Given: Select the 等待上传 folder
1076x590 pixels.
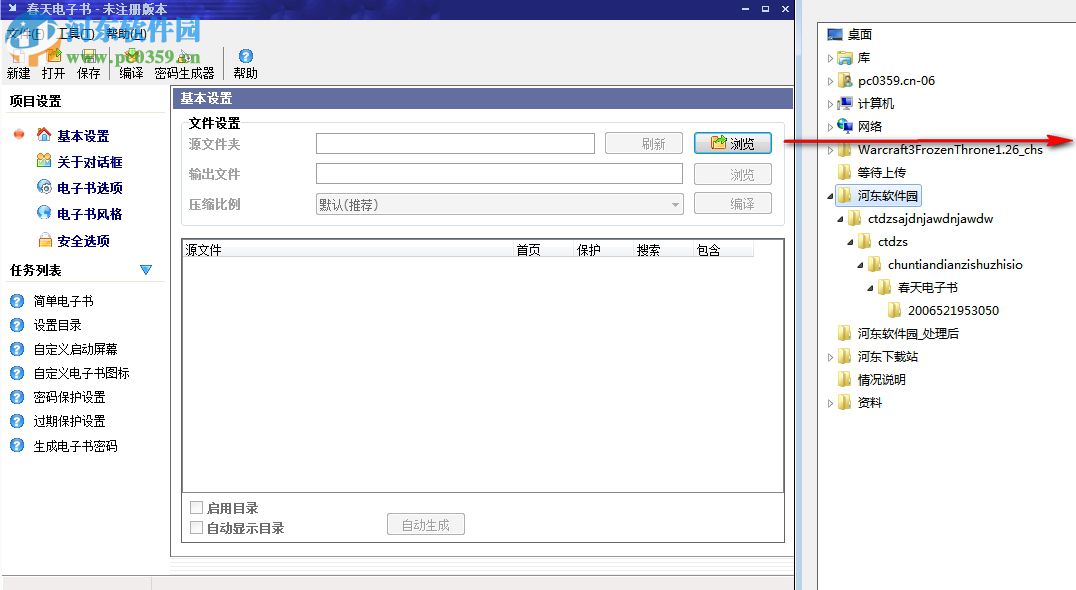Looking at the screenshot, I should [881, 172].
